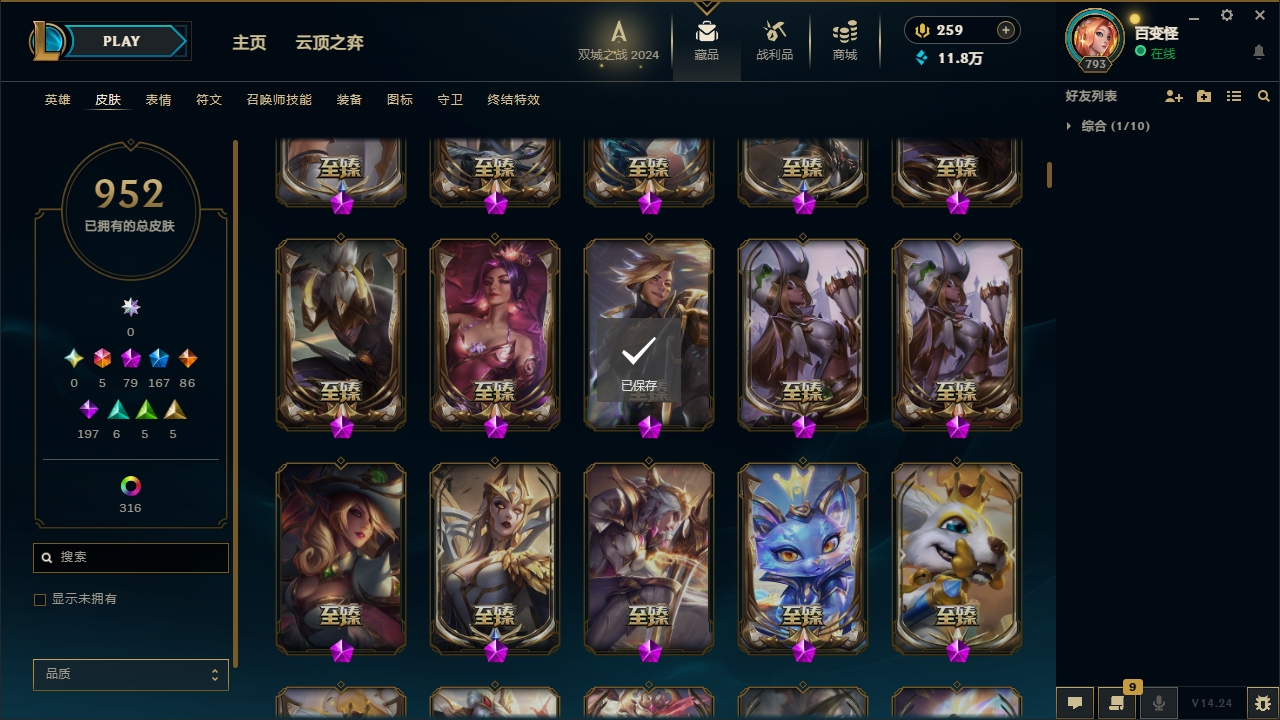The image size is (1280, 720).
Task: Open the 品质 sort dropdown
Action: pyautogui.click(x=131, y=674)
